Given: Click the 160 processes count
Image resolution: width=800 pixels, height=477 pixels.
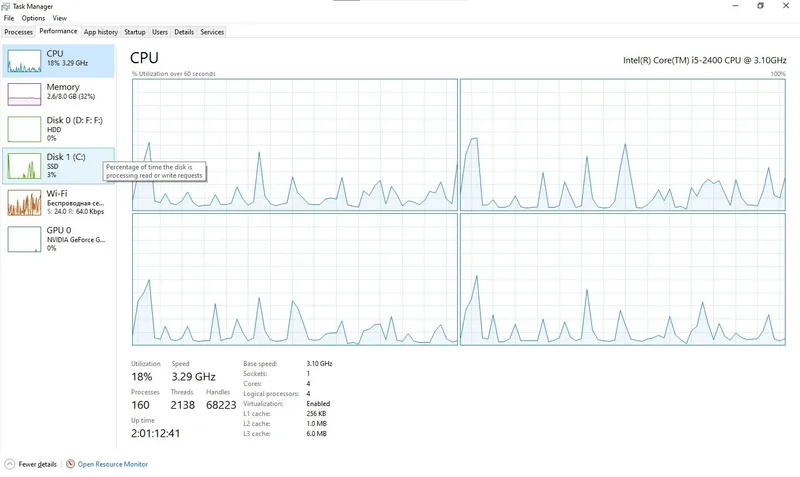Looking at the screenshot, I should click(x=140, y=405).
